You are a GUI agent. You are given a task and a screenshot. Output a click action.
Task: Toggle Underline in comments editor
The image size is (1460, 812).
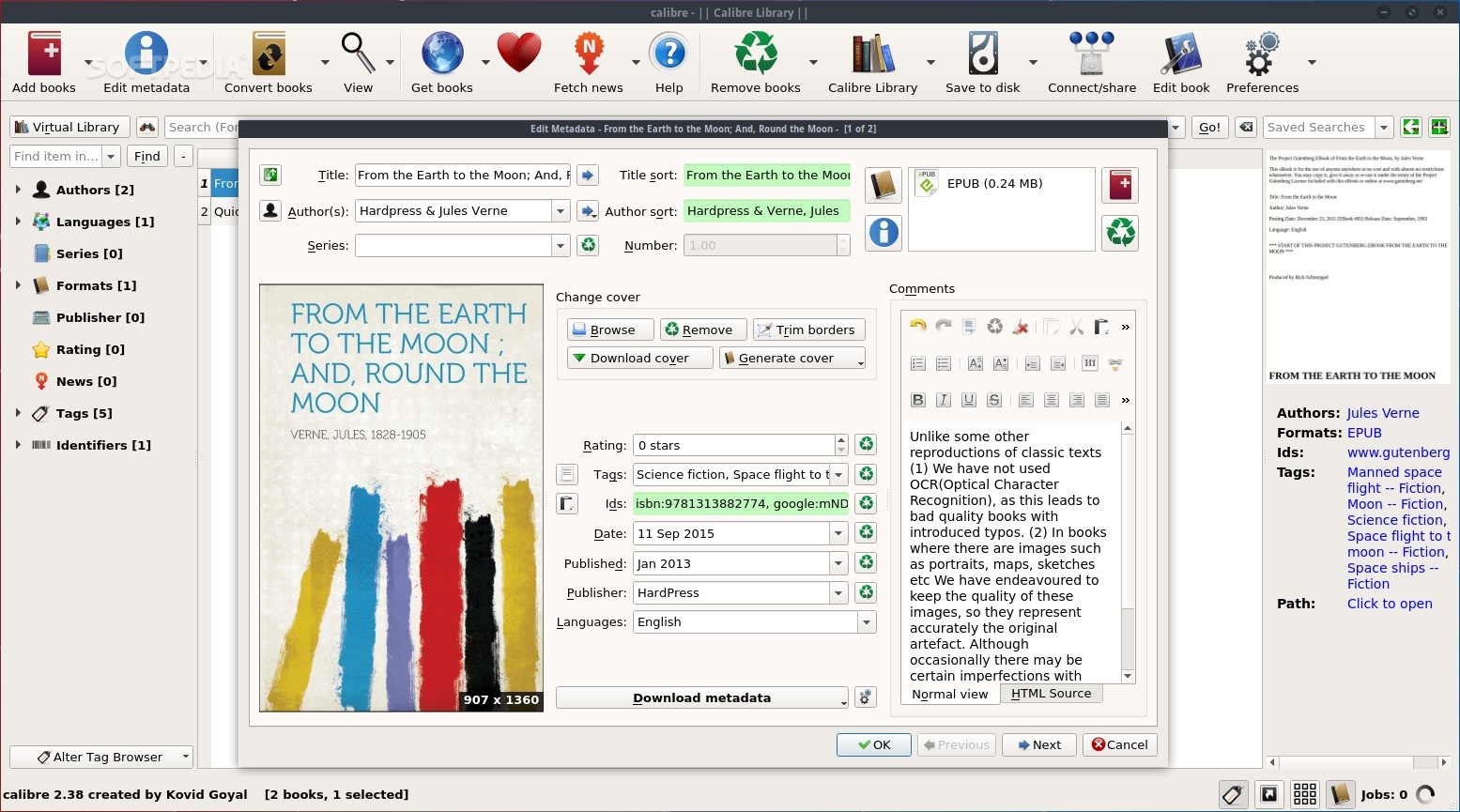969,400
